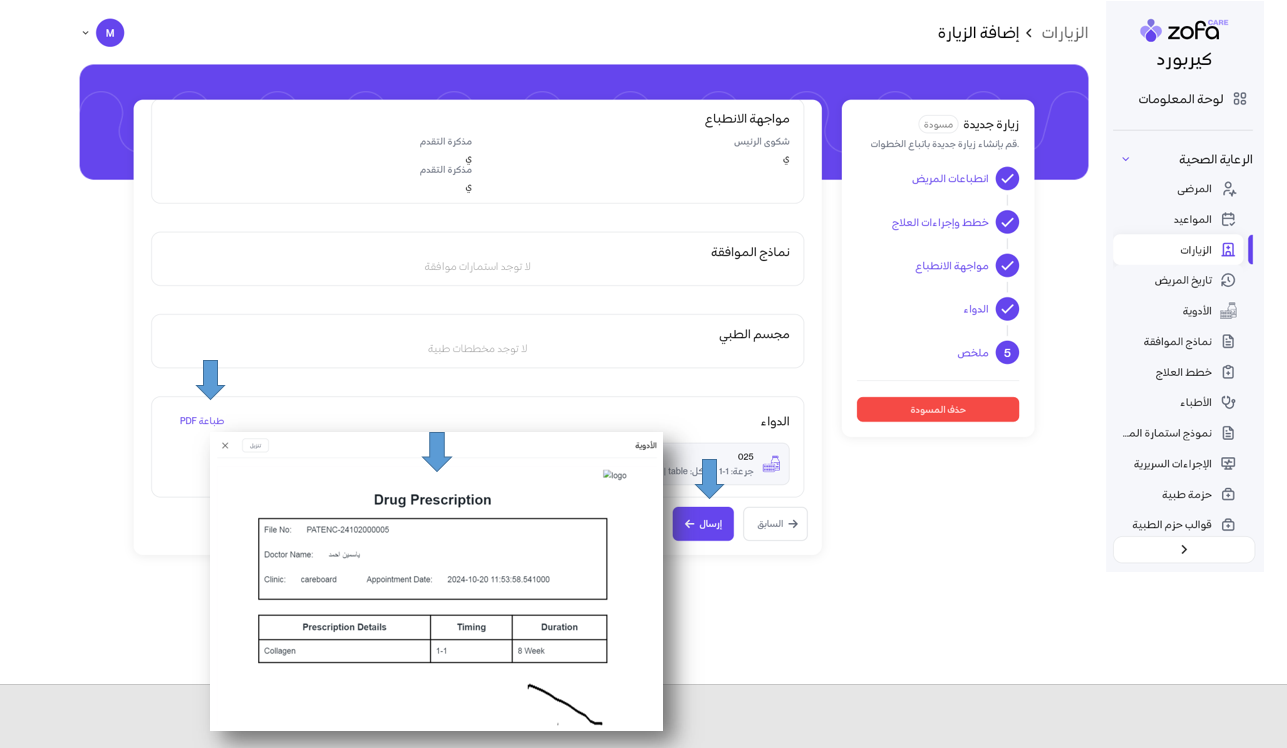Image resolution: width=1287 pixels, height=748 pixels.
Task: Select Treatment Plans (خطط العلاج) in sidebar
Action: (1183, 372)
